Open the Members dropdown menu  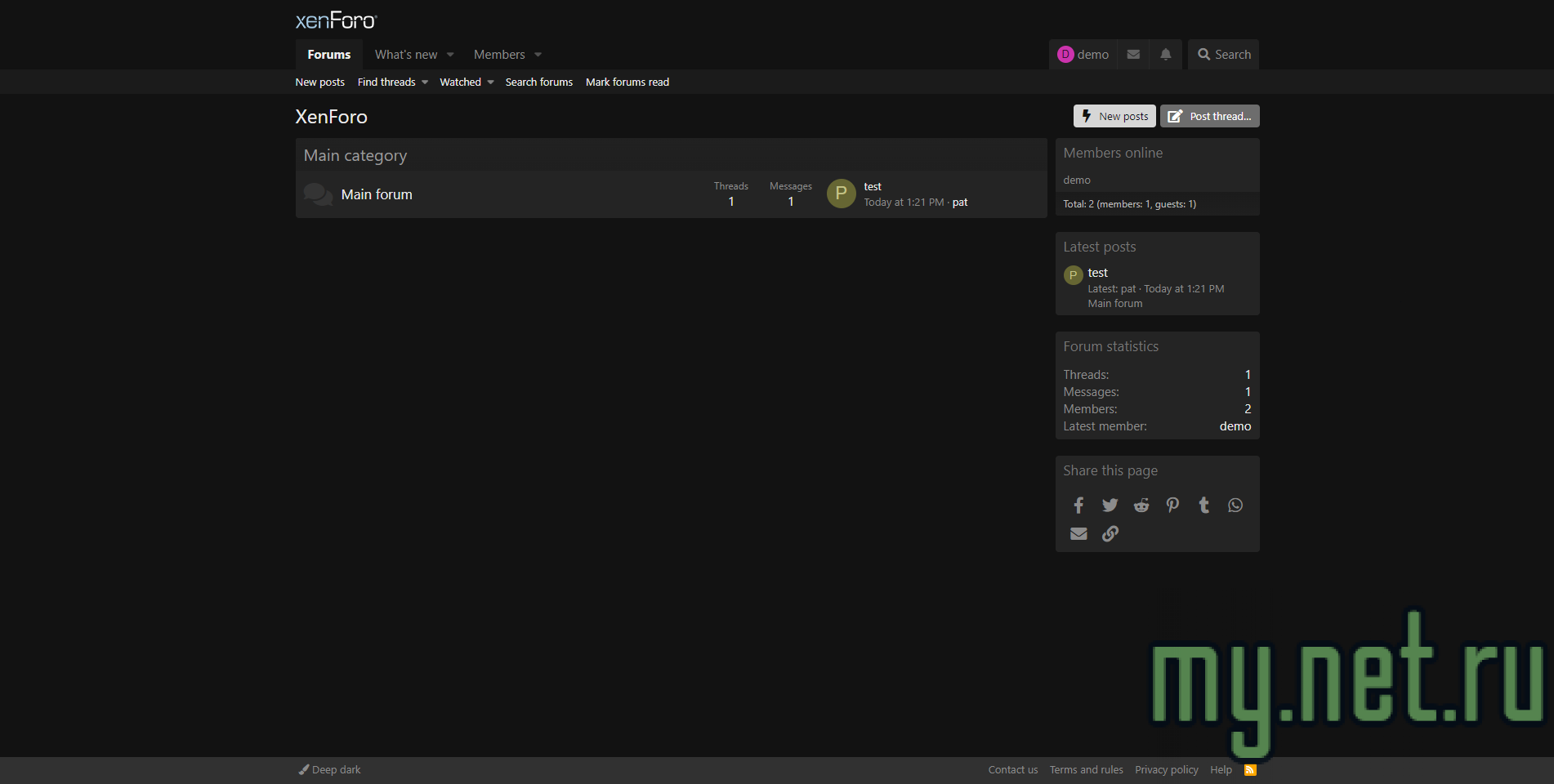pyautogui.click(x=501, y=54)
